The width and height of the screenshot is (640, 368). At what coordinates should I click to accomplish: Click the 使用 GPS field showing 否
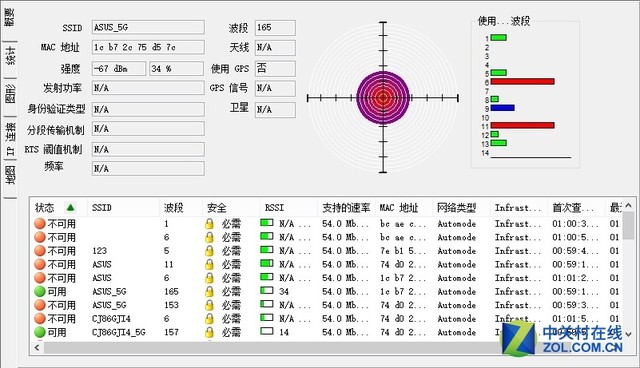(x=275, y=69)
